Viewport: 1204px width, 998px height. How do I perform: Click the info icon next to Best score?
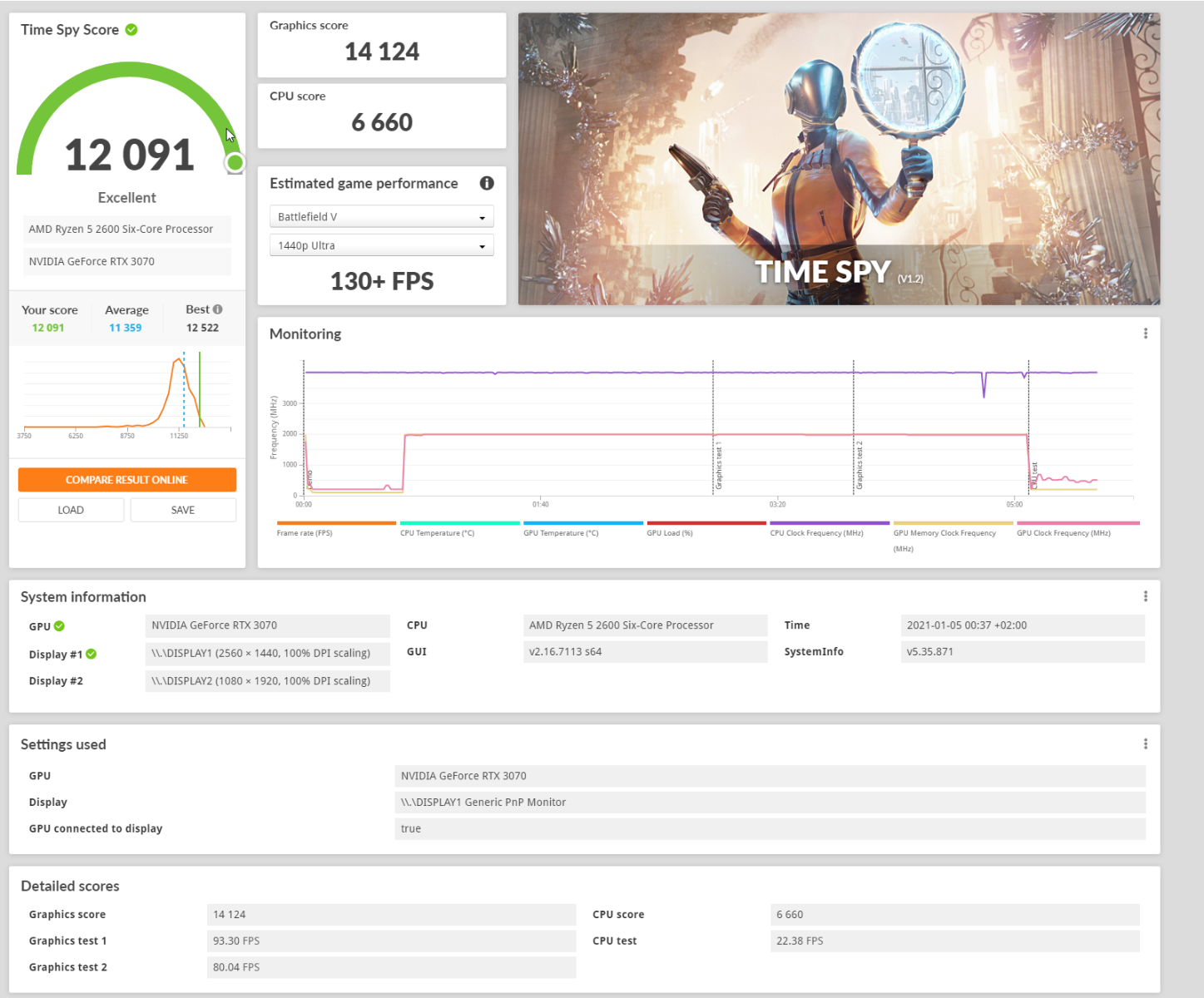coord(218,309)
